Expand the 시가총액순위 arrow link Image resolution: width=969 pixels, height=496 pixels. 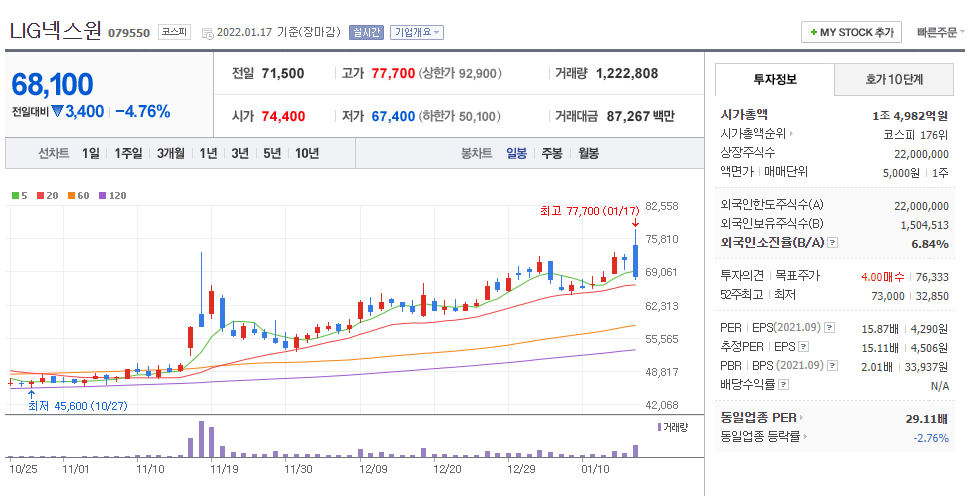(757, 133)
